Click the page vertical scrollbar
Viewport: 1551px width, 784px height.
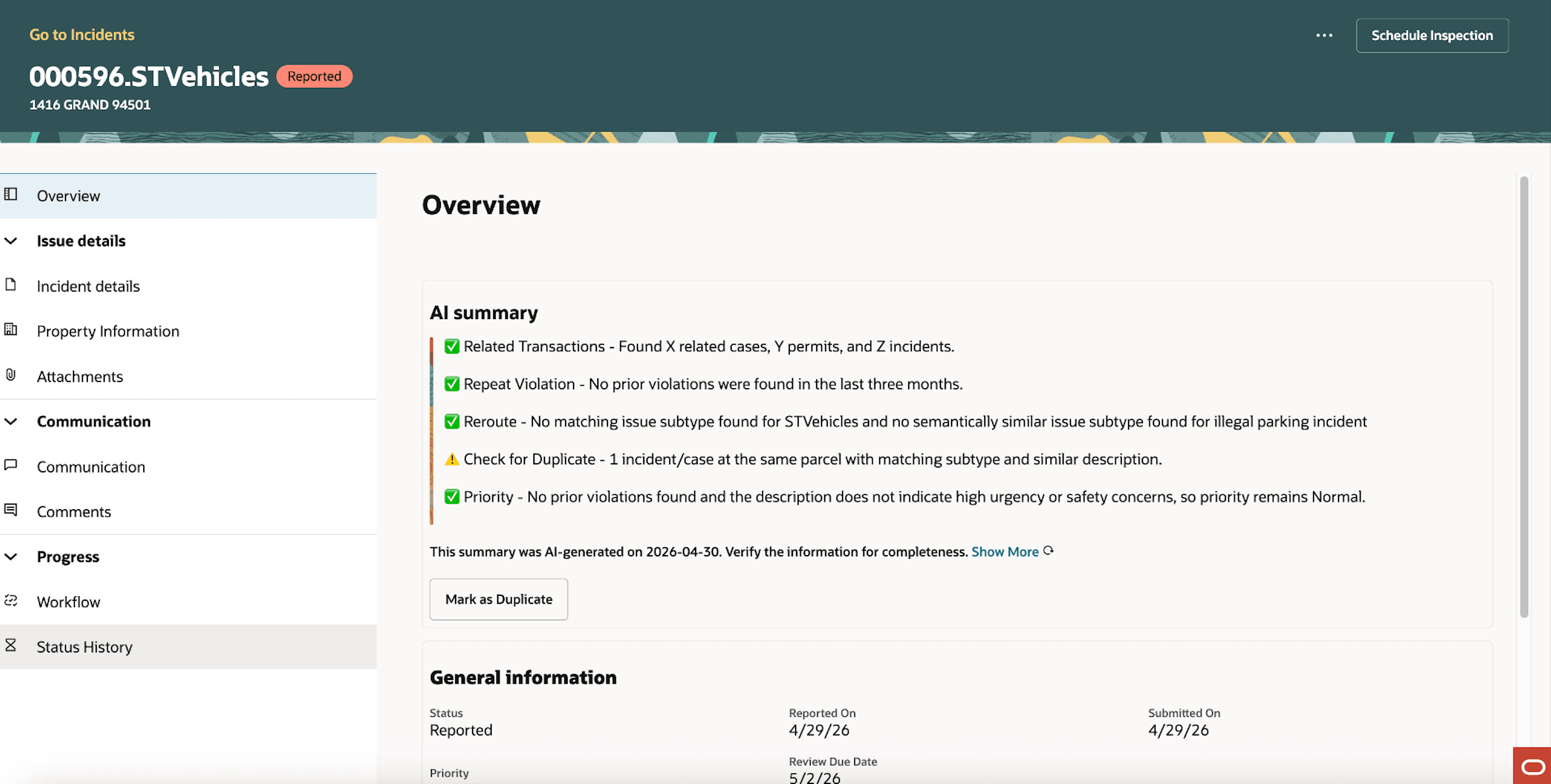(1524, 397)
